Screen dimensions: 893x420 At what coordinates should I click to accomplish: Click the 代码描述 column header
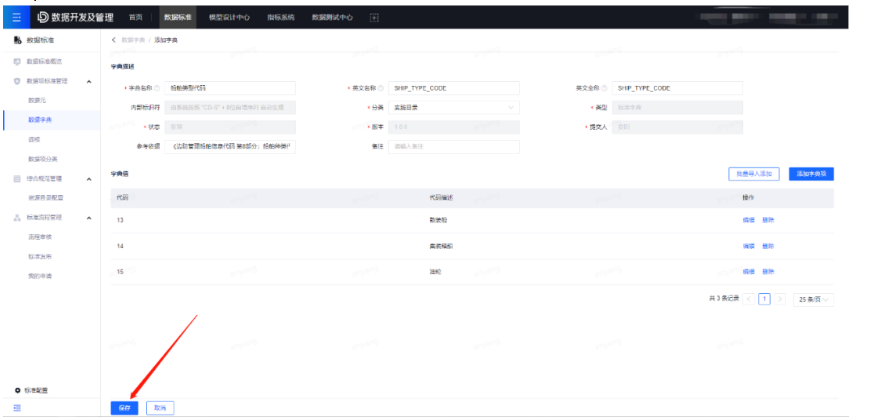[x=441, y=198]
